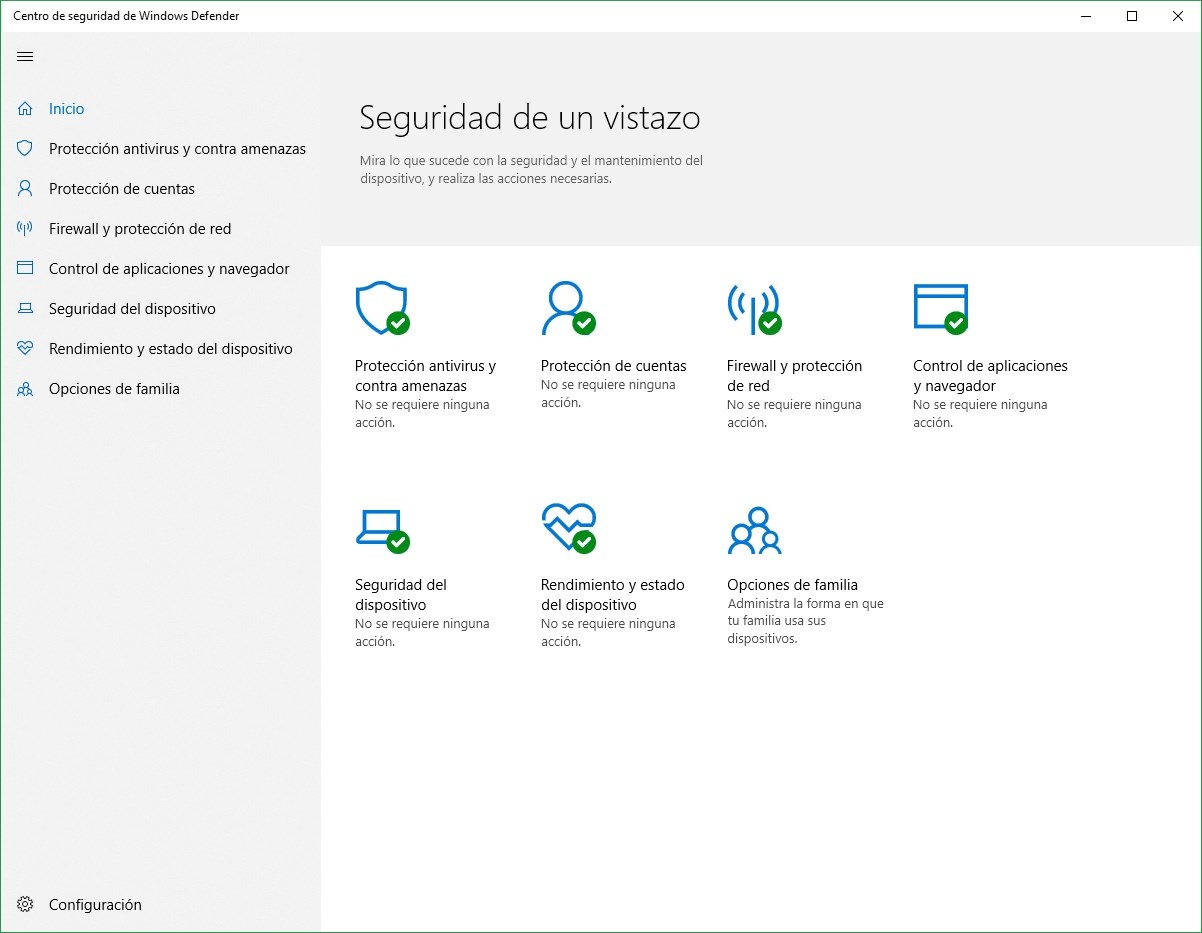Open the large account protection person icon

pyautogui.click(x=568, y=309)
